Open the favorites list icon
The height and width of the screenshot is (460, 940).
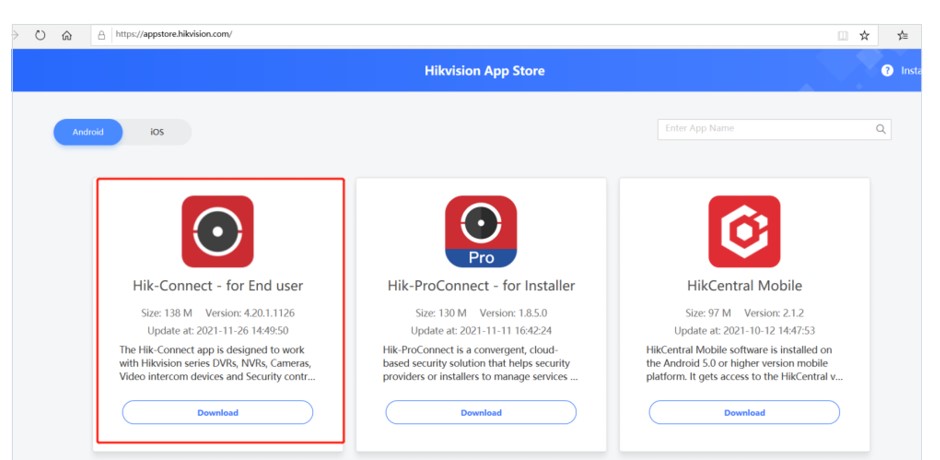903,35
